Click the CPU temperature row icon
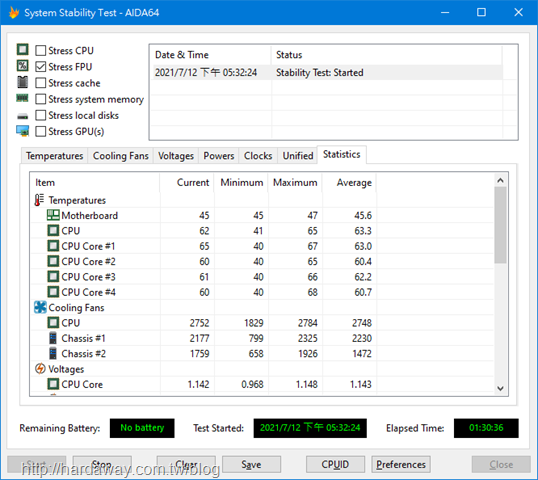The height and width of the screenshot is (480, 538). point(53,230)
